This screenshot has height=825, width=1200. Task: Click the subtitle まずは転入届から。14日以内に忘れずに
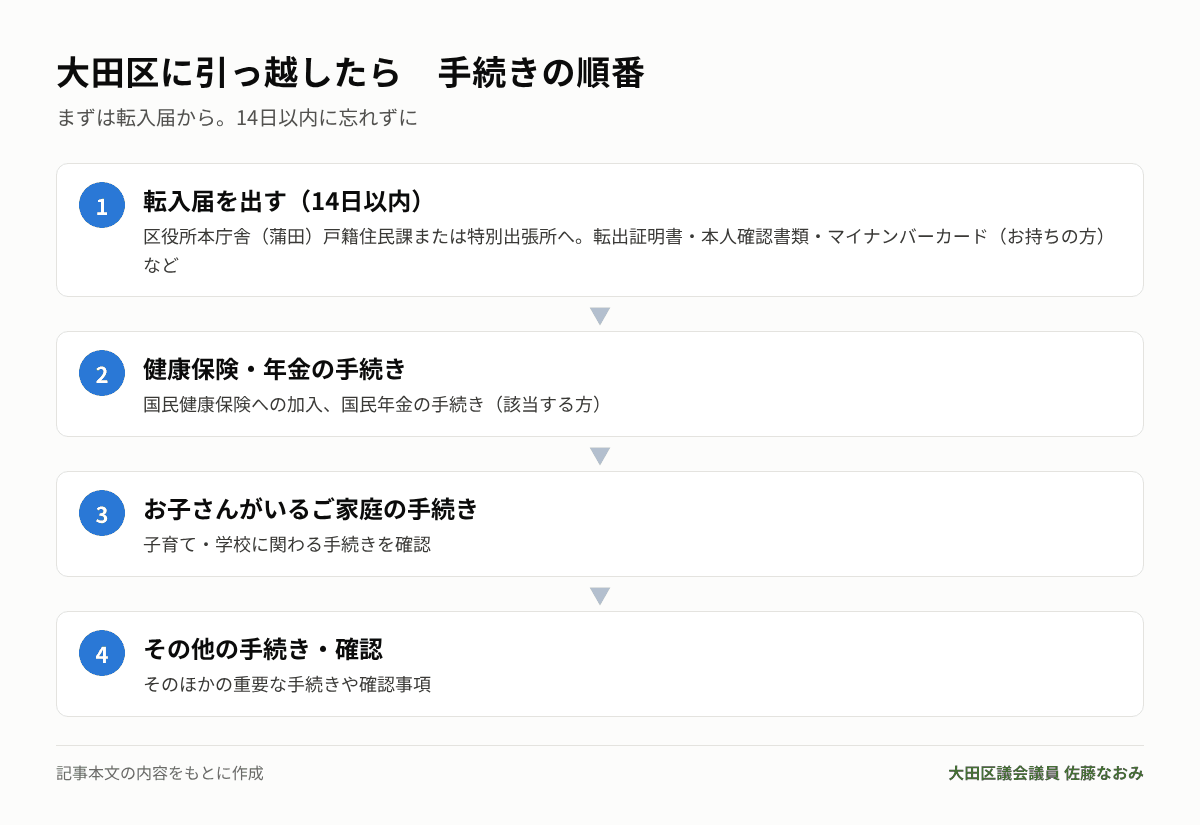click(237, 118)
